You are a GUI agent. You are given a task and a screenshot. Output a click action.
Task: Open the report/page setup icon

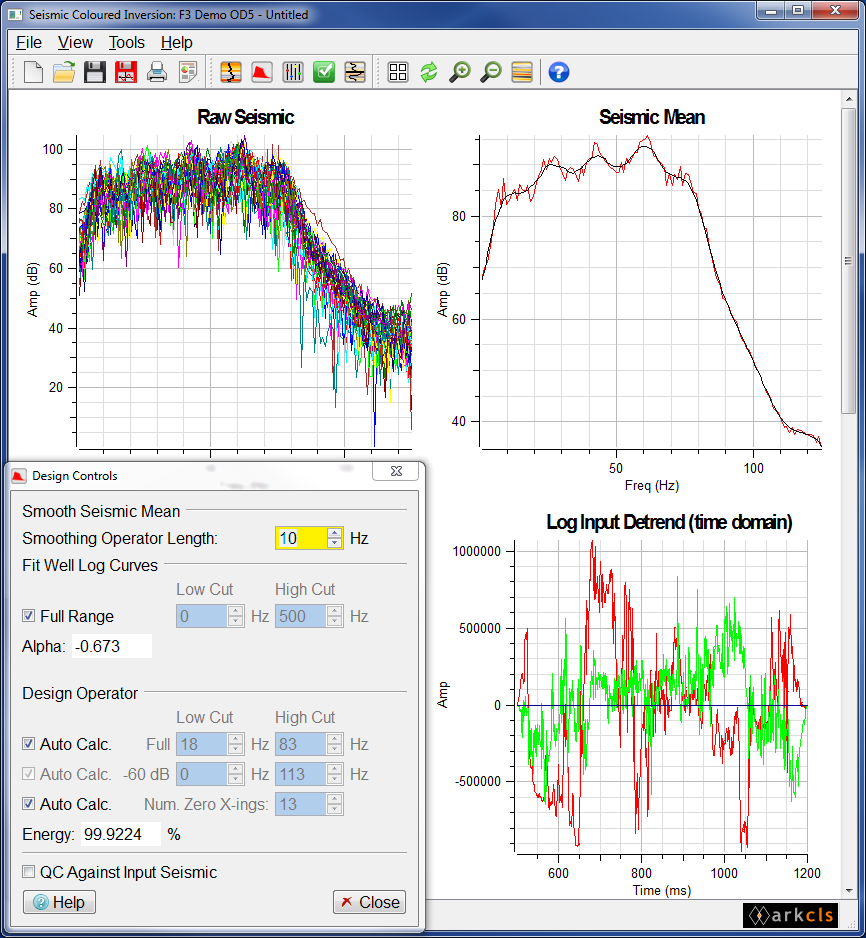[188, 72]
